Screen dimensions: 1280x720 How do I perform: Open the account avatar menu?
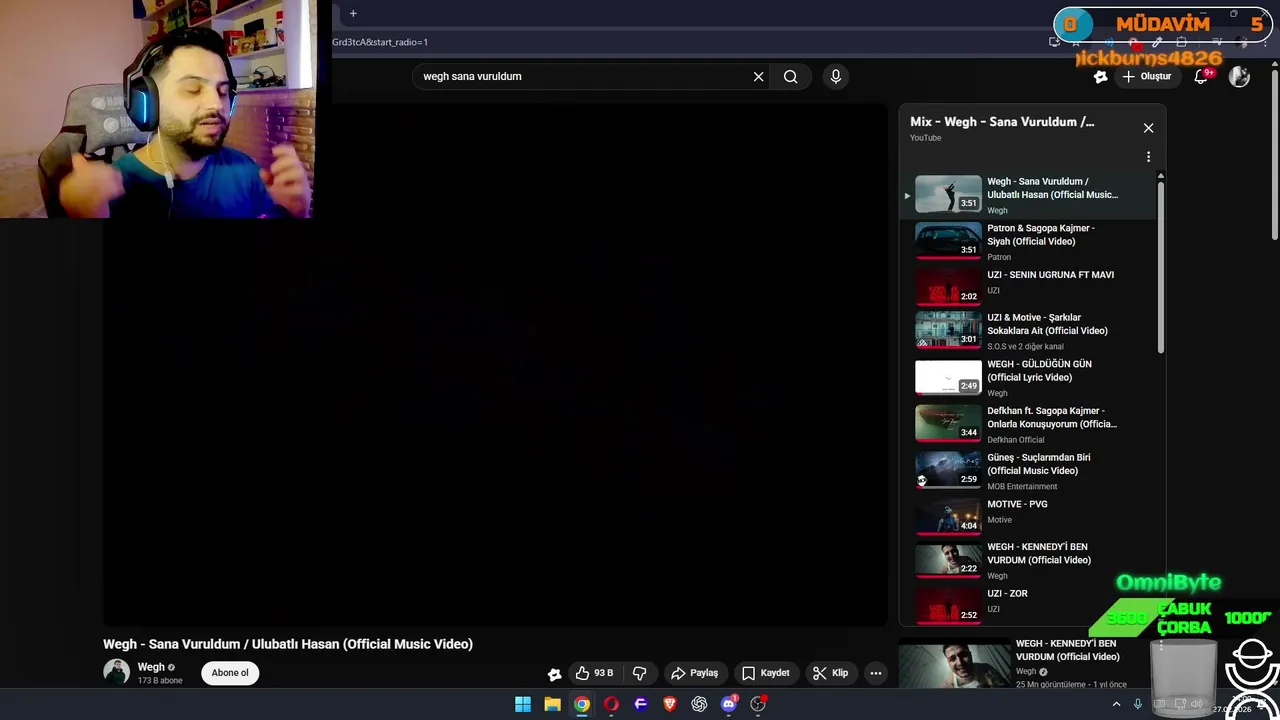(x=1239, y=76)
